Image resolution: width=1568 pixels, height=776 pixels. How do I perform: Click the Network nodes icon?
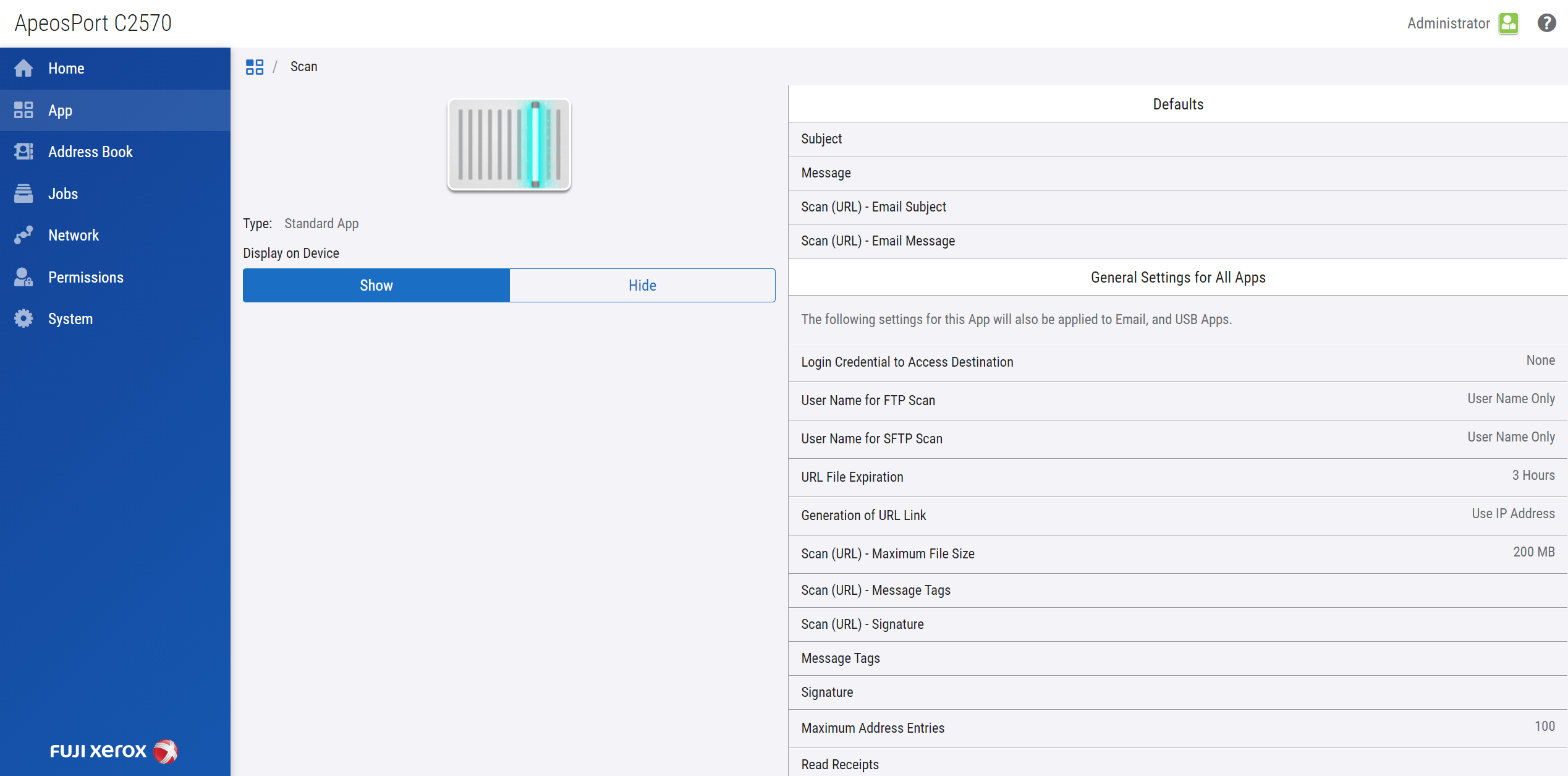[x=23, y=235]
